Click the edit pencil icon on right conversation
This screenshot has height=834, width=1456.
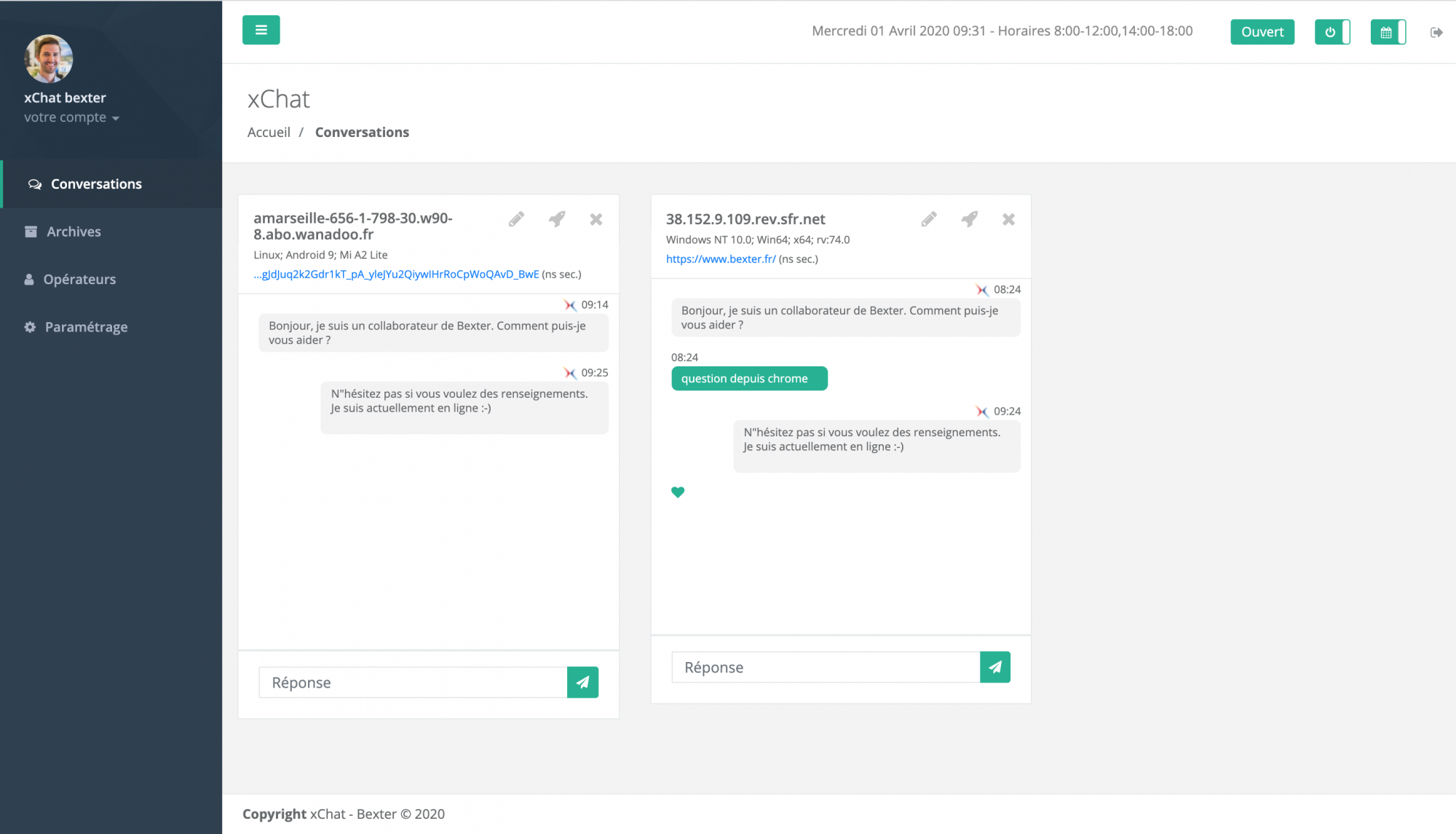(929, 219)
